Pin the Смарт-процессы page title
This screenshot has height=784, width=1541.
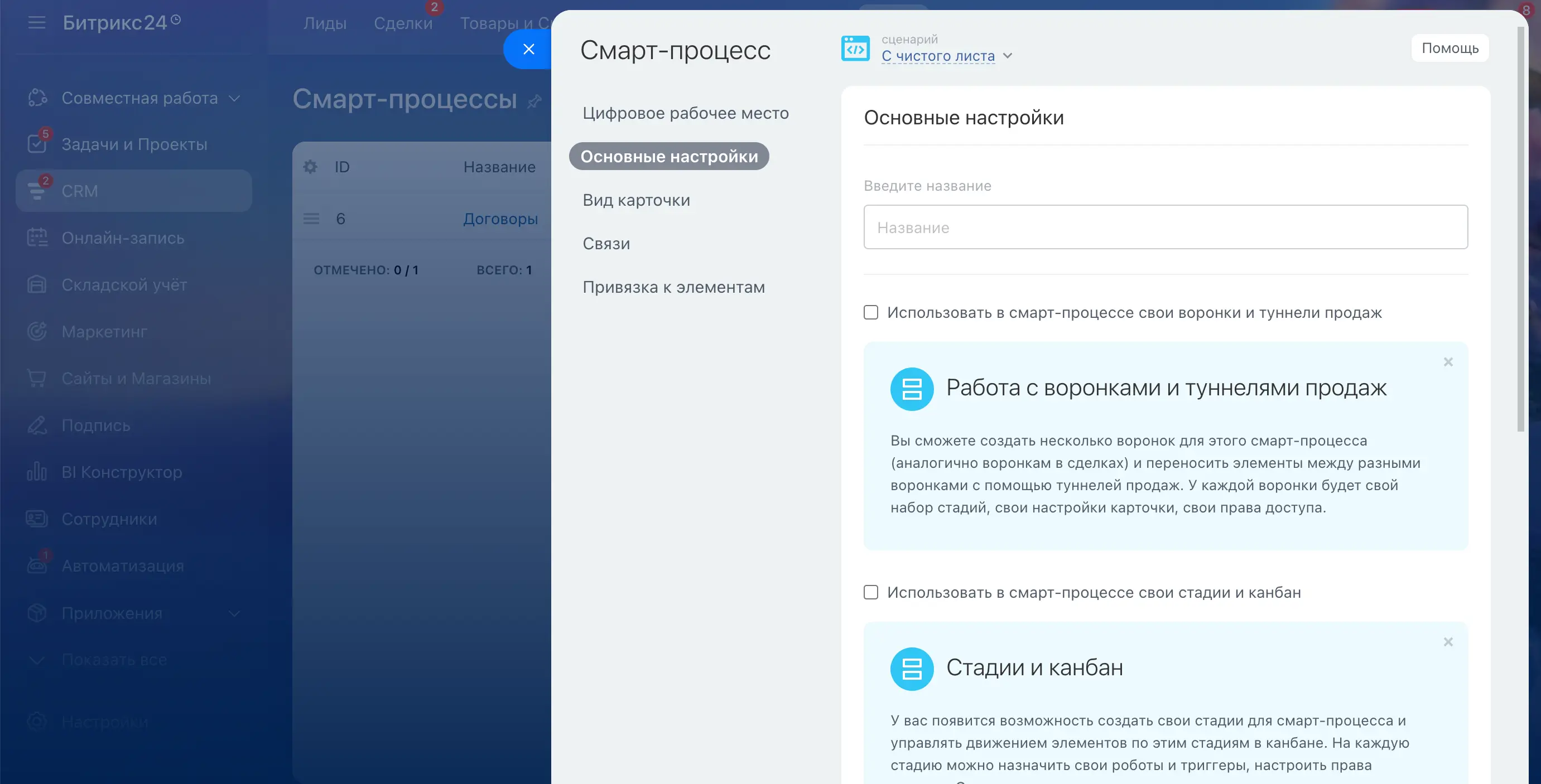click(x=534, y=101)
